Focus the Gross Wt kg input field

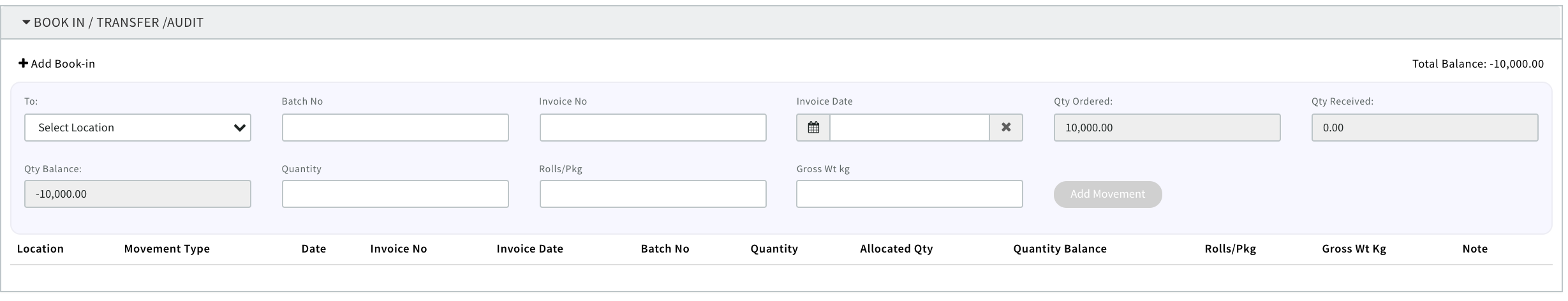coord(909,194)
